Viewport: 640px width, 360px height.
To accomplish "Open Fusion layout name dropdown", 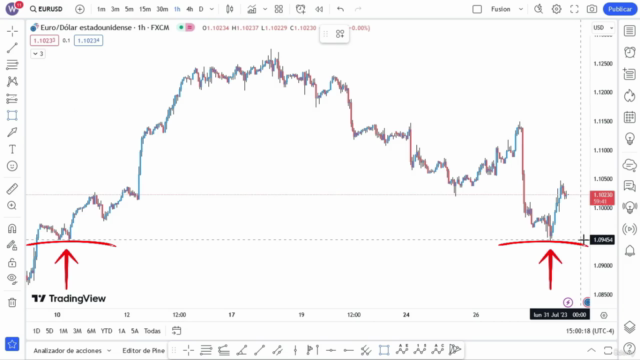I will (x=507, y=9).
